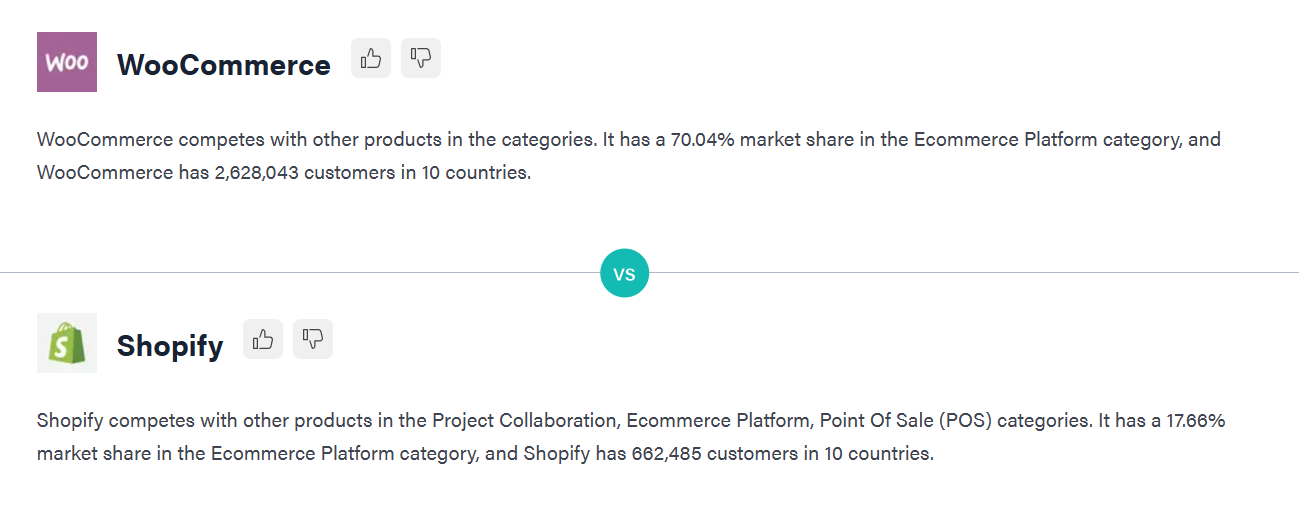Dislike WooCommerce with the thumbs down icon
The height and width of the screenshot is (510, 1299).
tap(421, 59)
